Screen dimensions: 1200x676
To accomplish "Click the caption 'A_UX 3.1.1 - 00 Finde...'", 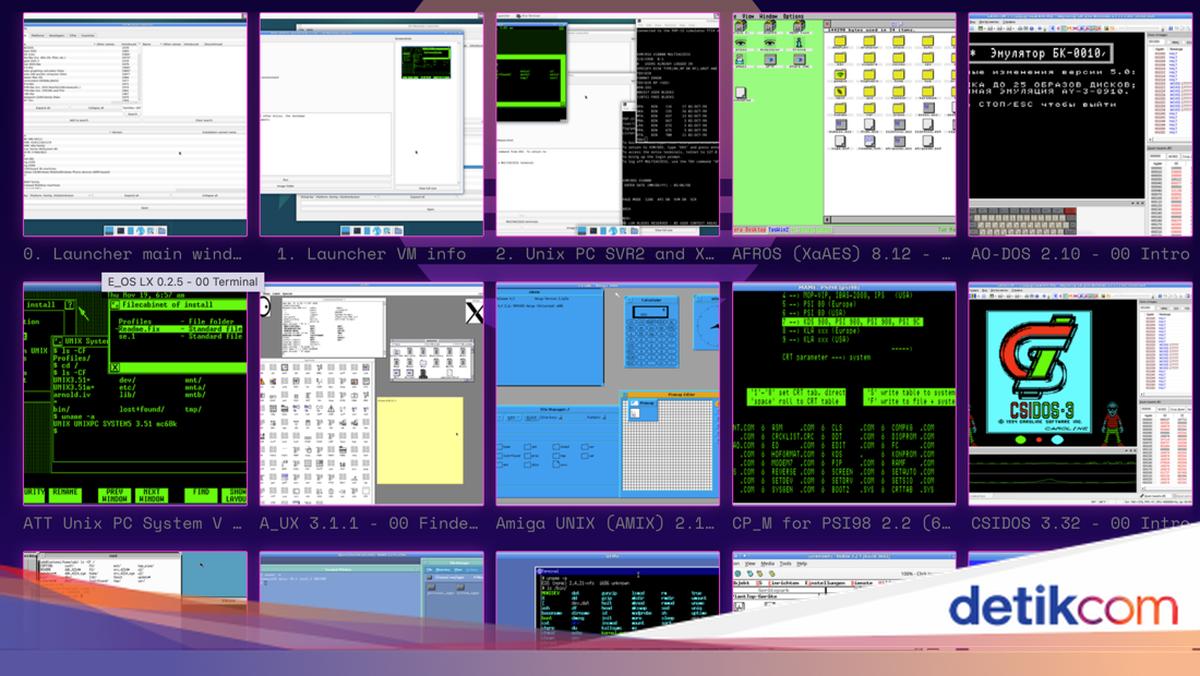I will 370,523.
